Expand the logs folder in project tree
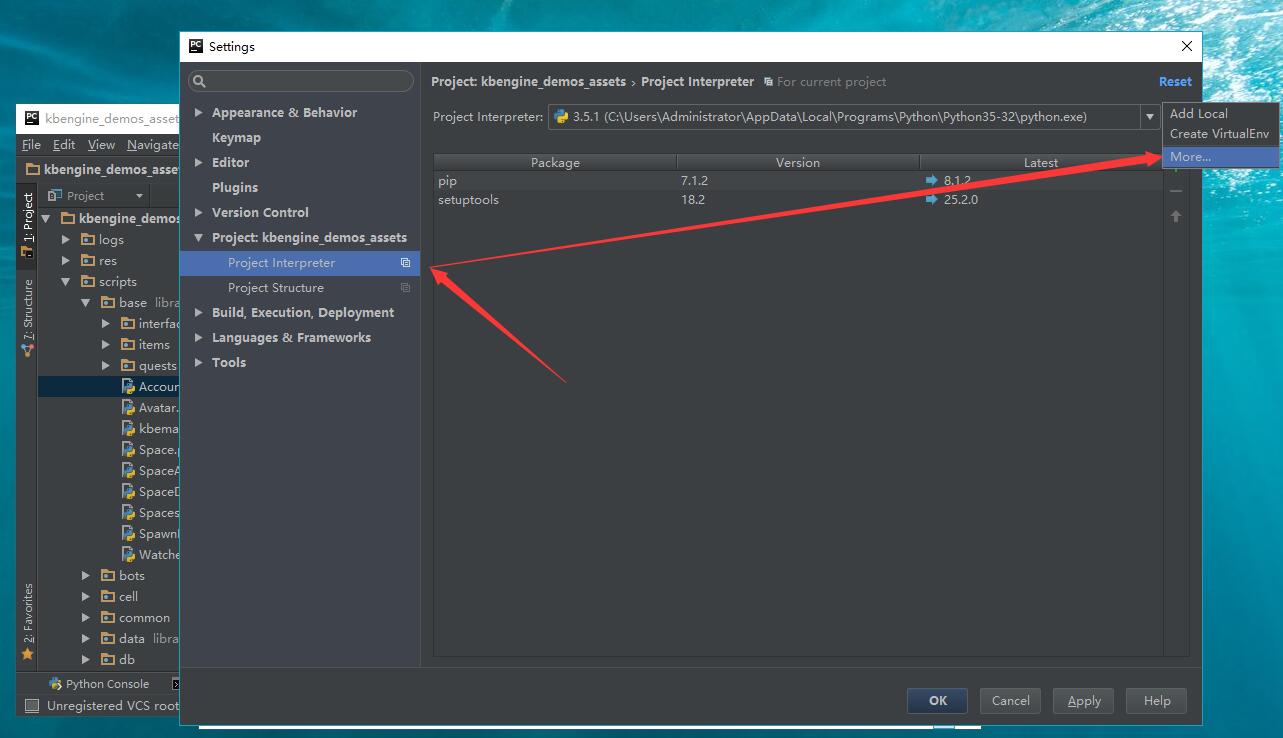1283x738 pixels. 66,239
